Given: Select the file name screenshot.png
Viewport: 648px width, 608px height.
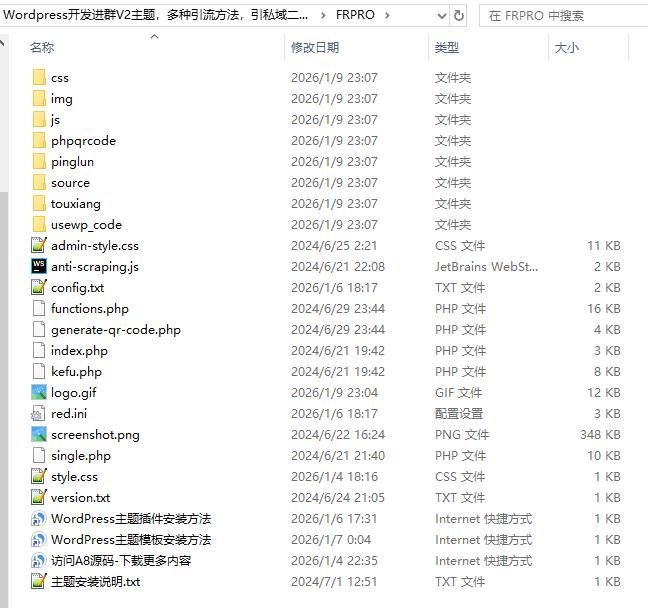Looking at the screenshot, I should pyautogui.click(x=95, y=435).
